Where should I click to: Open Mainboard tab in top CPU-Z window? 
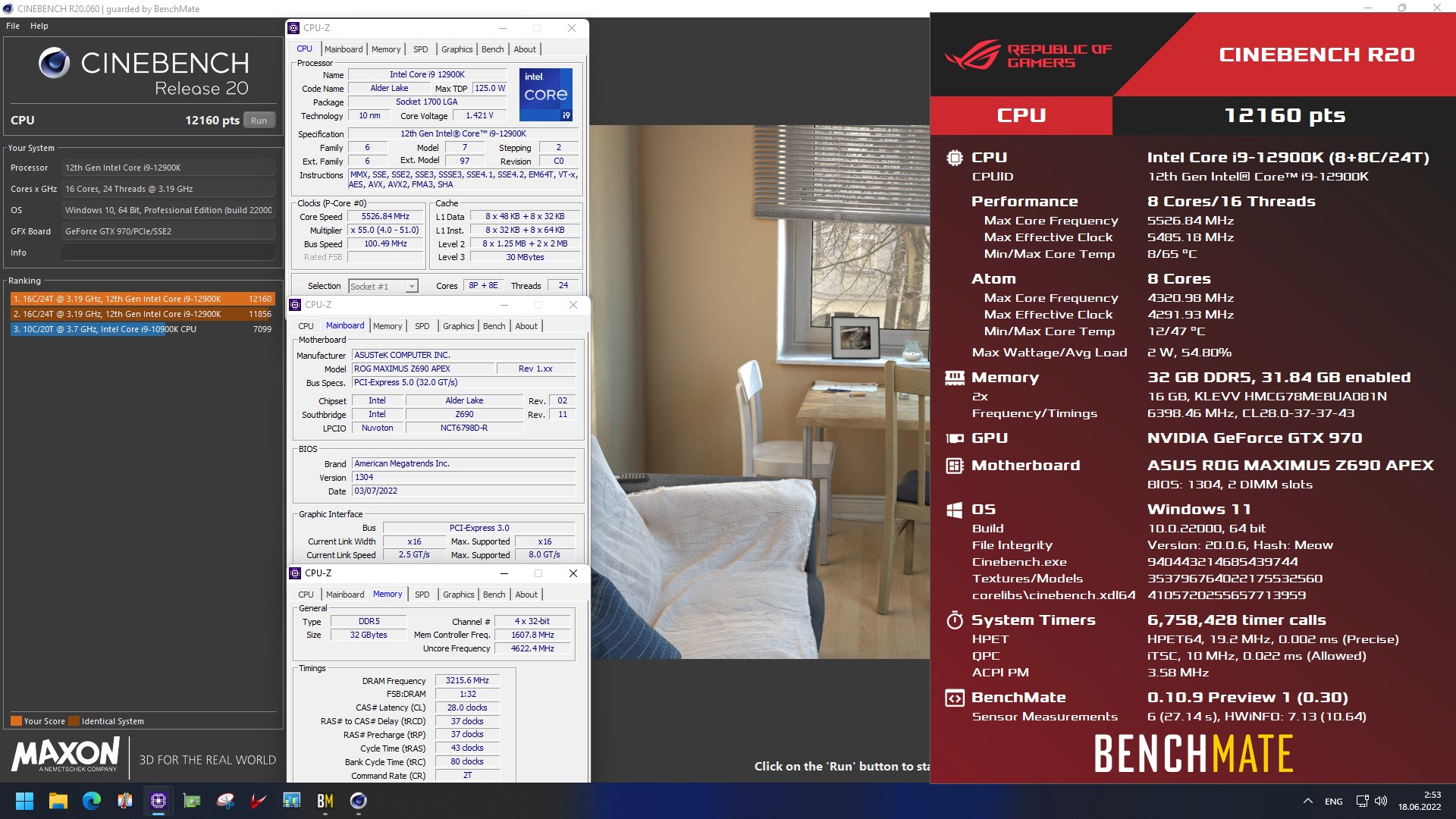[344, 49]
